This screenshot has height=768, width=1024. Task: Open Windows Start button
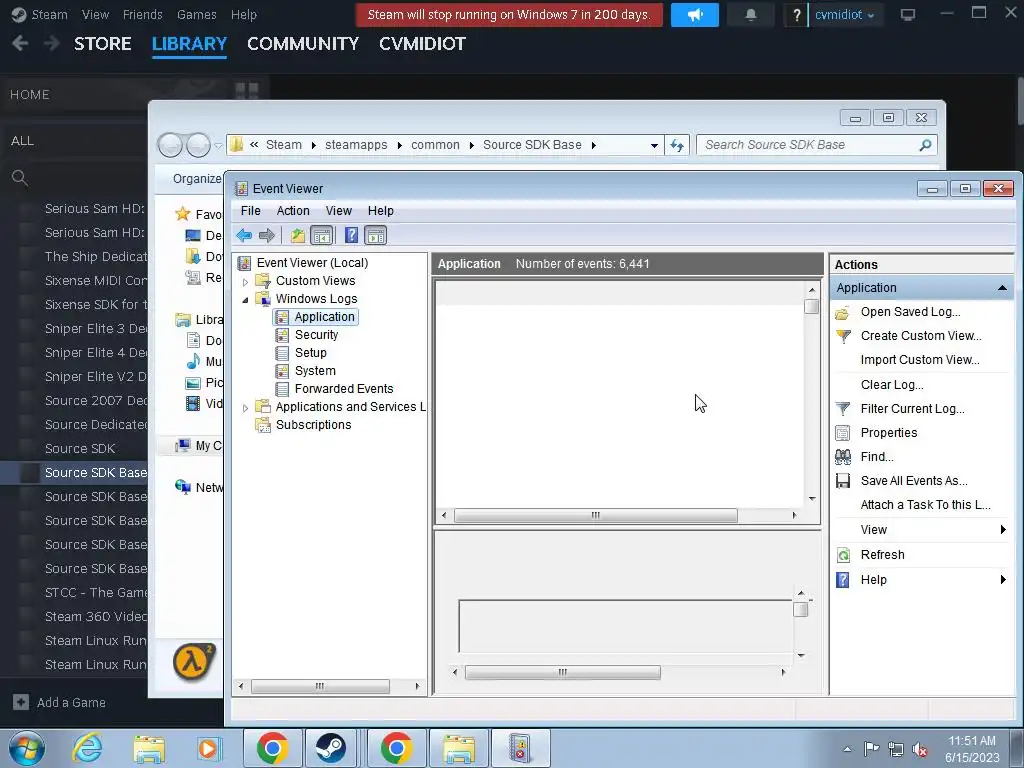pos(27,748)
